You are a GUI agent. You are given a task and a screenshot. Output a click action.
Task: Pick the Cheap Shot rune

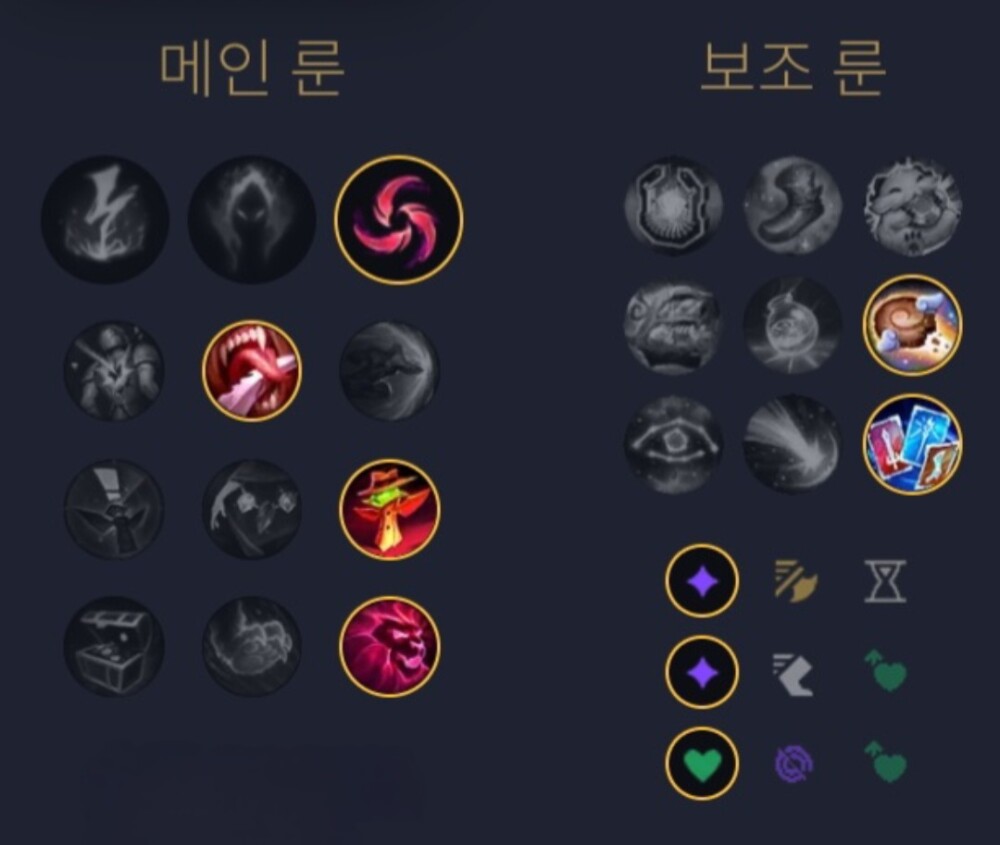pyautogui.click(x=114, y=371)
